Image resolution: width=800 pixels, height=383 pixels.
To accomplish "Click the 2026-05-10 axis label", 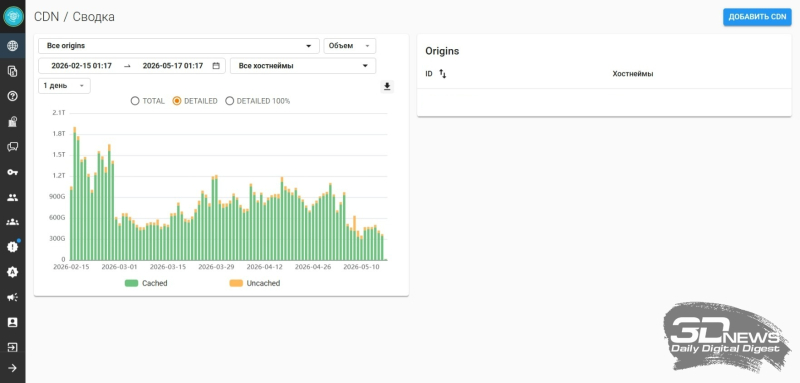I will [361, 267].
